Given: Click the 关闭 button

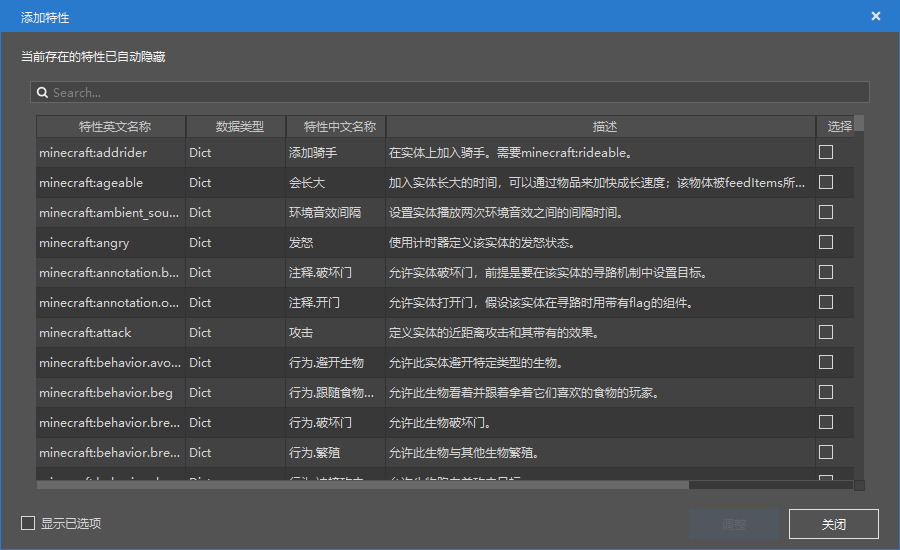Looking at the screenshot, I should coord(833,524).
